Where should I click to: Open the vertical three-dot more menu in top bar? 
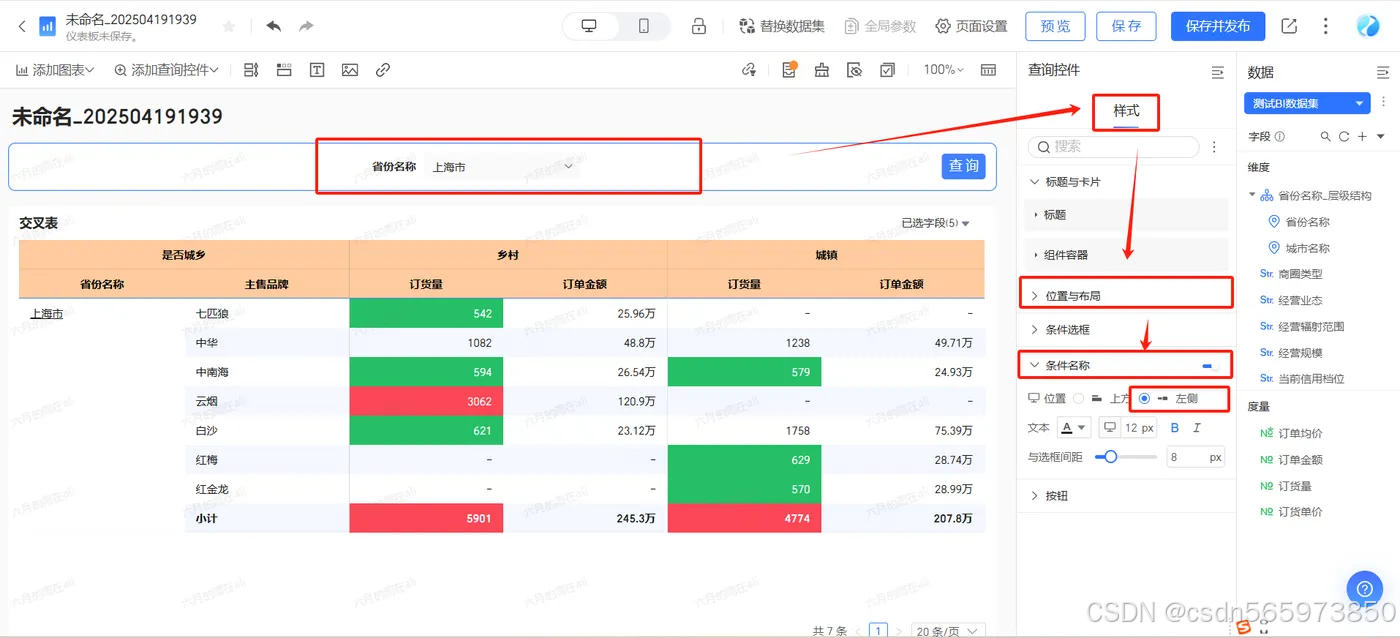click(x=1326, y=26)
